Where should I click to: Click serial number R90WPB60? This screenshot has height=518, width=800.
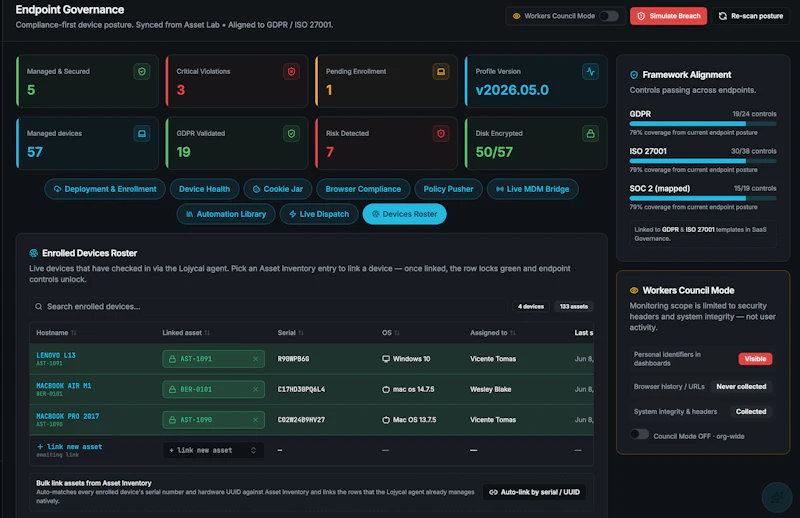click(x=293, y=359)
